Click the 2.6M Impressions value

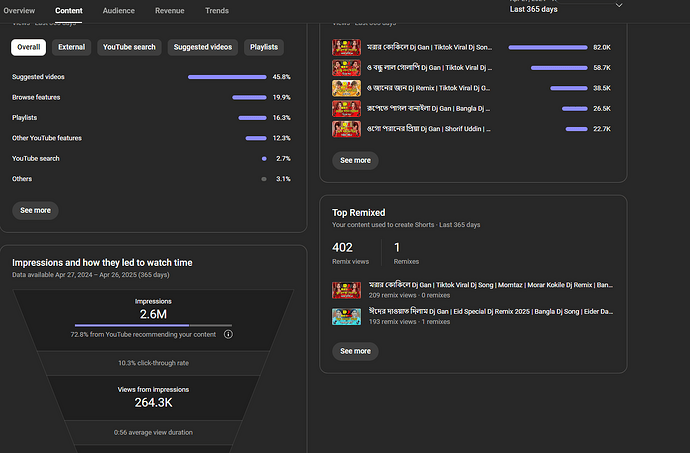pos(153,314)
